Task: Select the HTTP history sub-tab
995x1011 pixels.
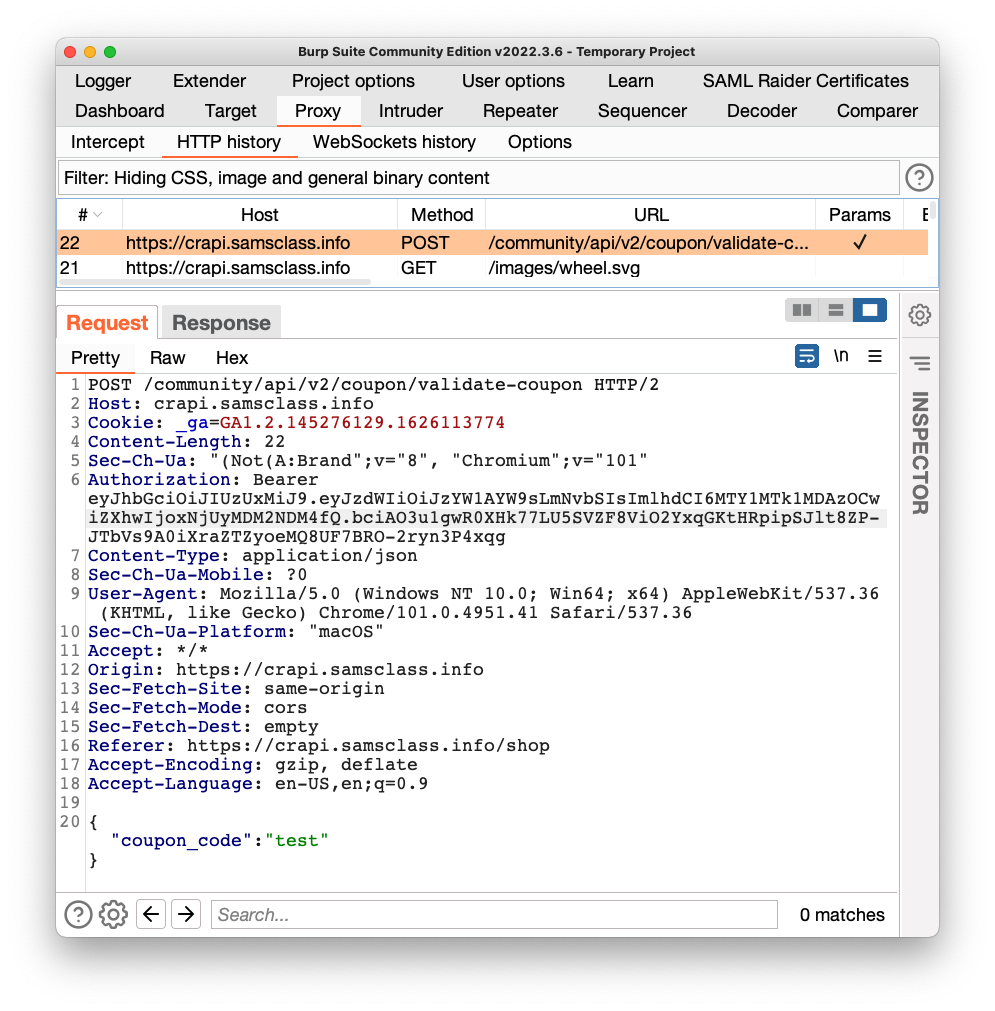Action: (229, 142)
